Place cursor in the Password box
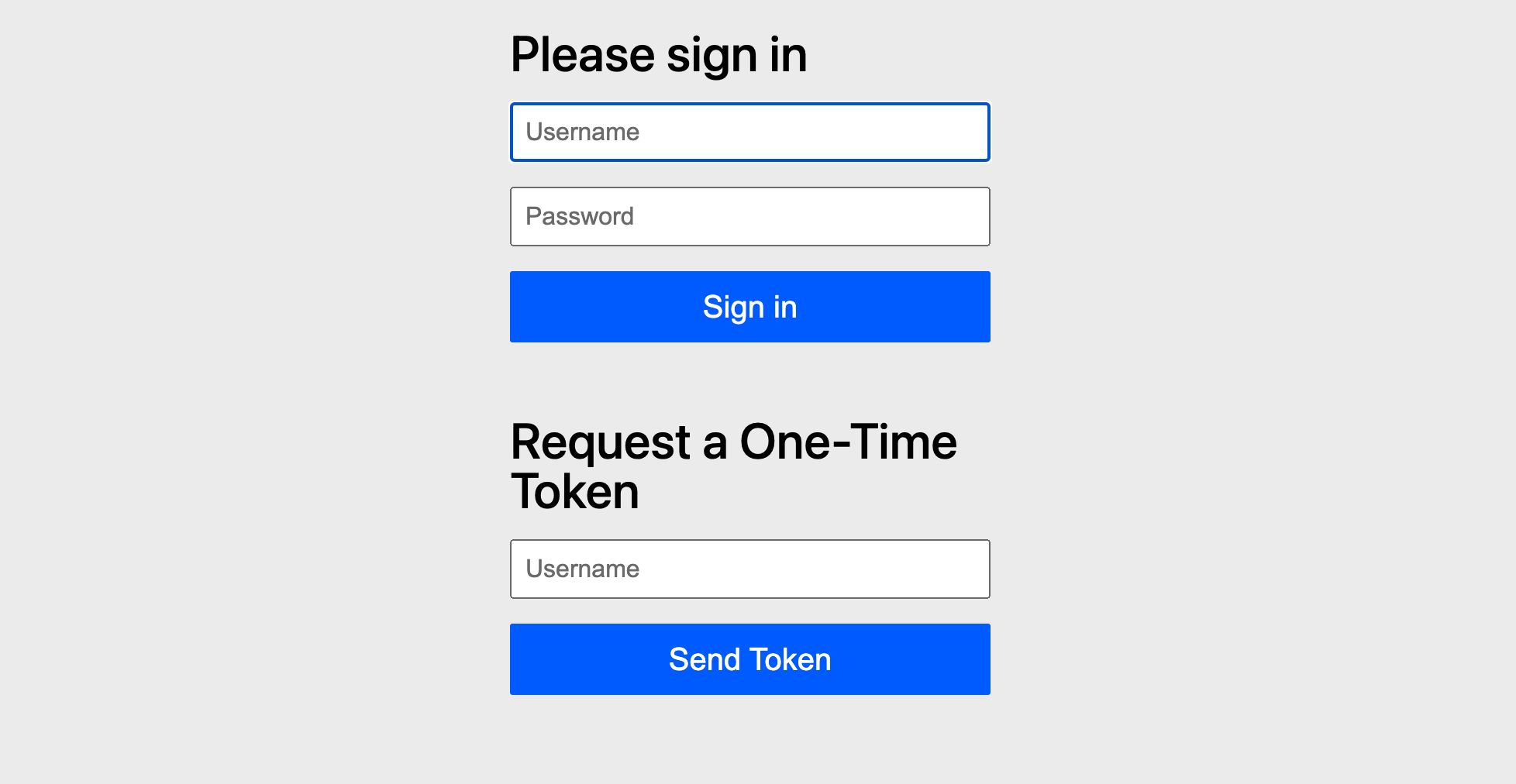Screen dimensions: 1516x784 point(749,217)
